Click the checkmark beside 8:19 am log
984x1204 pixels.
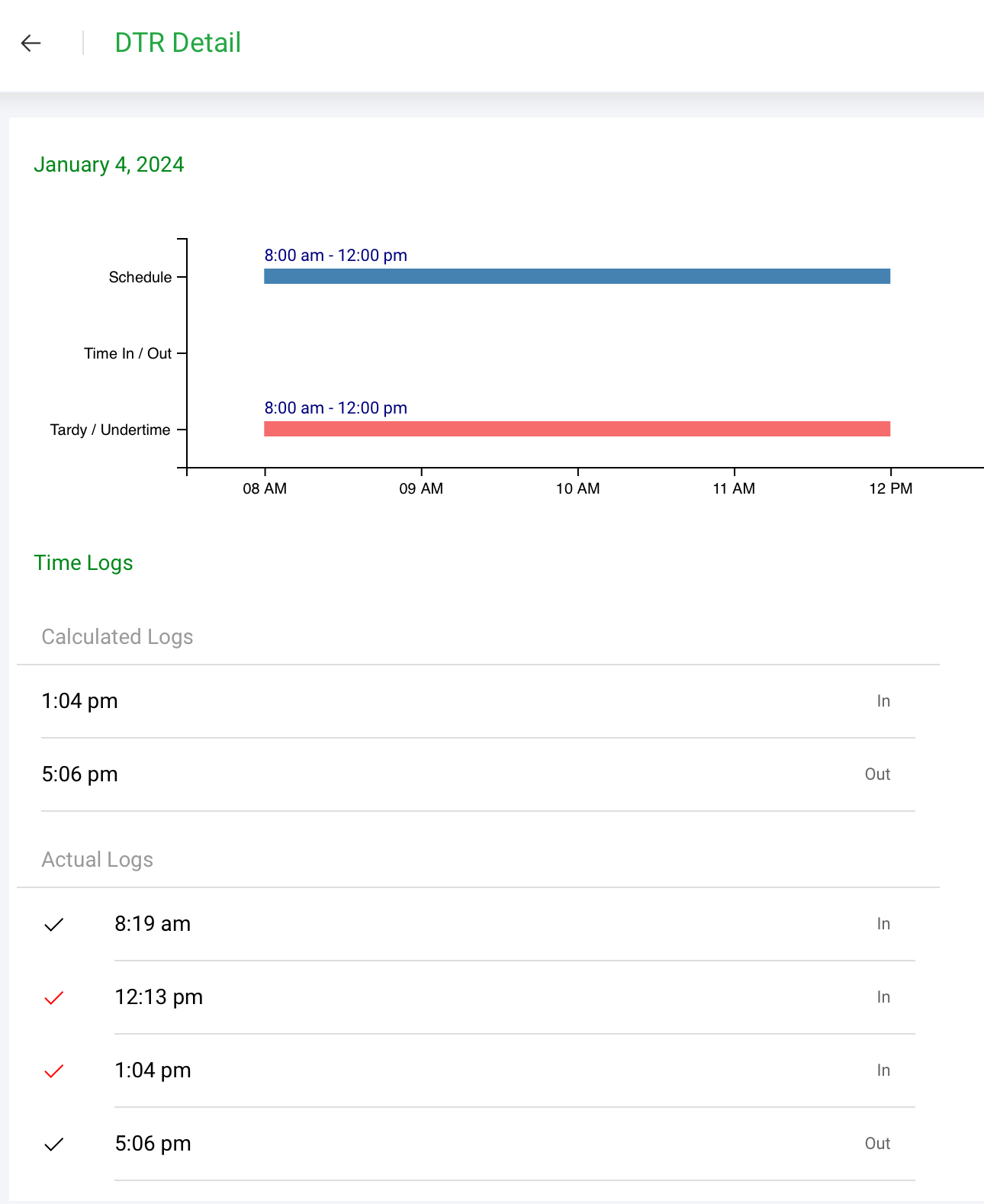coord(53,925)
